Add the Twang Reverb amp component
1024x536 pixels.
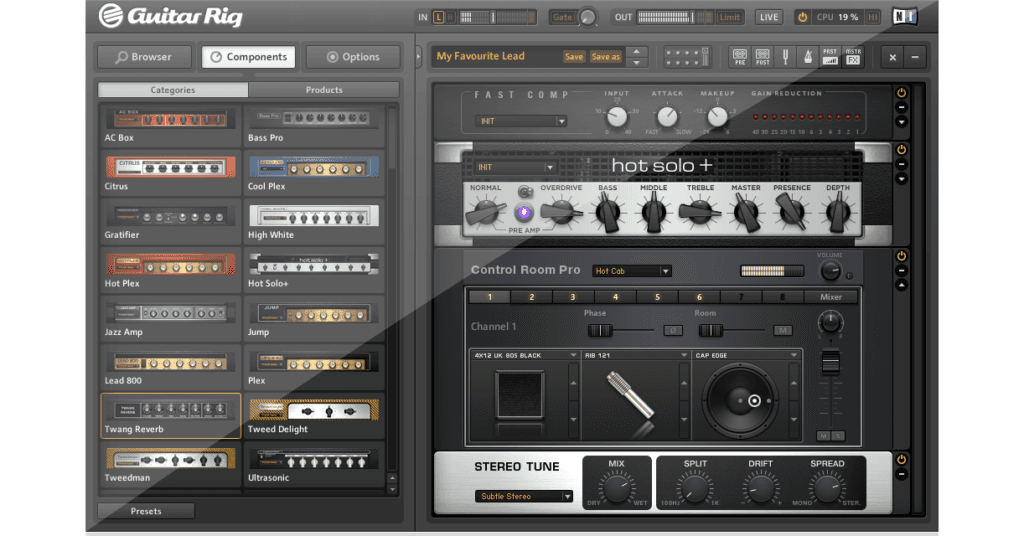(170, 415)
